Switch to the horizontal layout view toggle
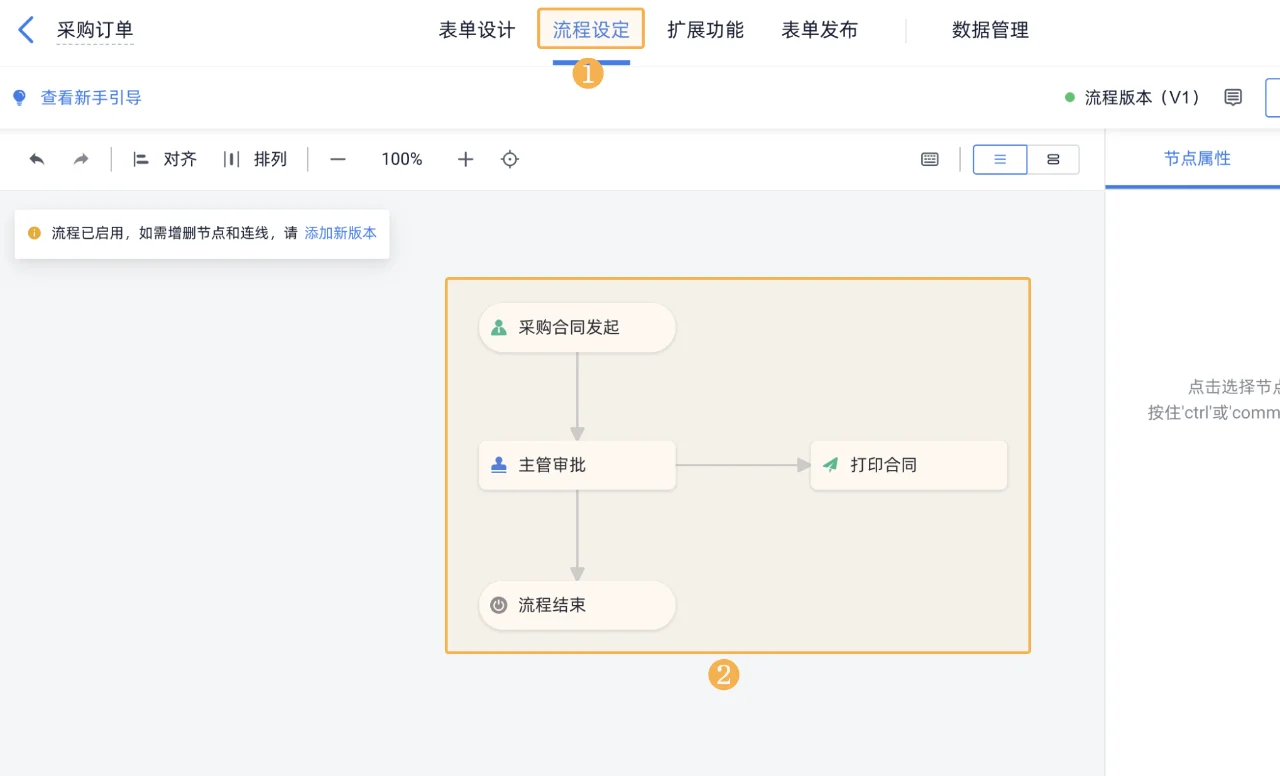 coord(1054,159)
